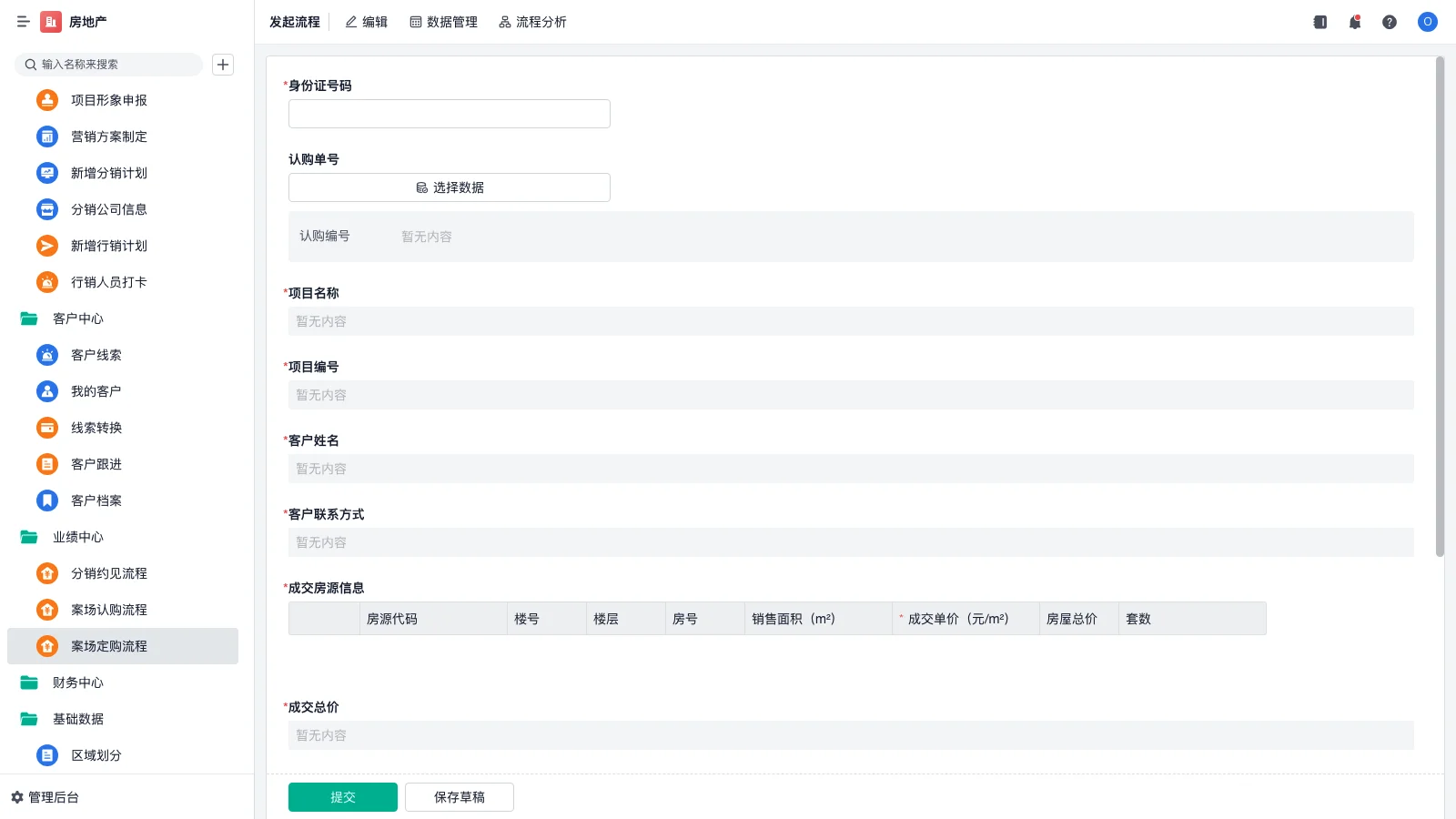Collapse the sidebar via hamburger menu icon
Viewport: 1456px width, 819px height.
click(24, 22)
